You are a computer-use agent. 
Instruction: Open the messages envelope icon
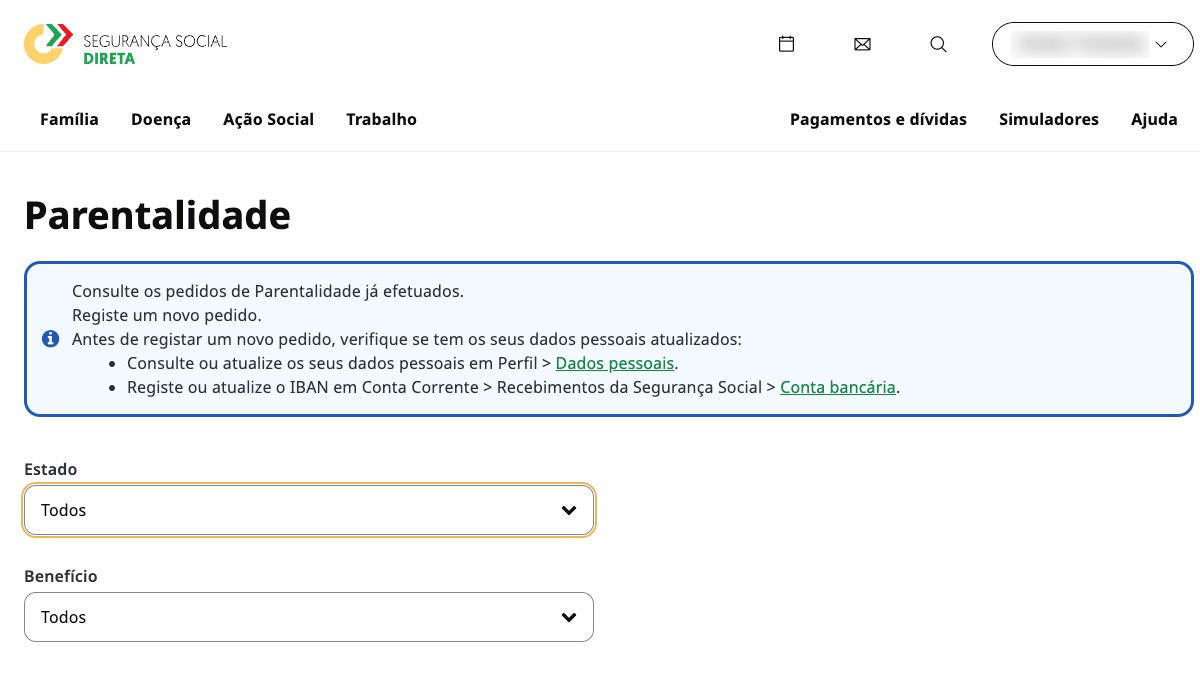tap(862, 44)
